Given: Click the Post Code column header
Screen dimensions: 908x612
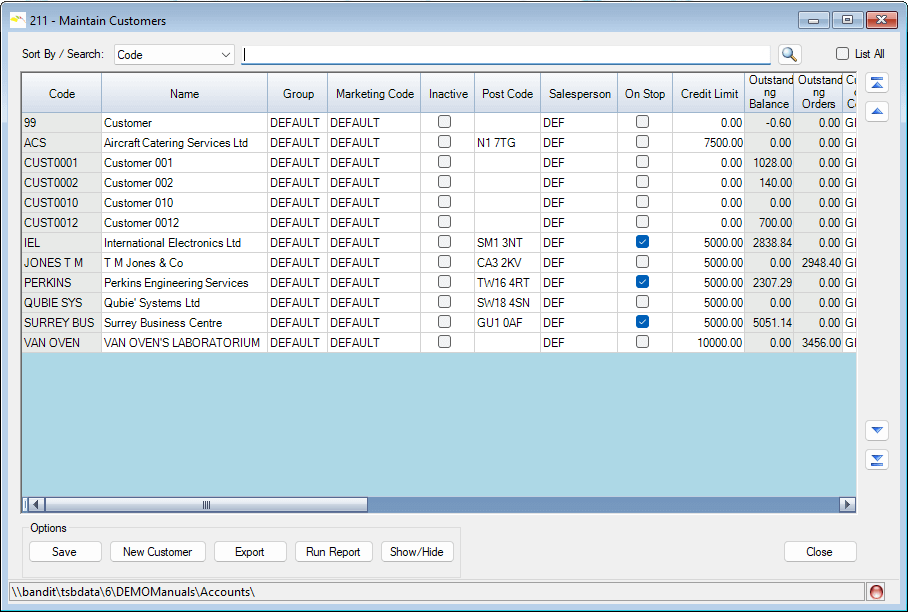Looking at the screenshot, I should 507,94.
